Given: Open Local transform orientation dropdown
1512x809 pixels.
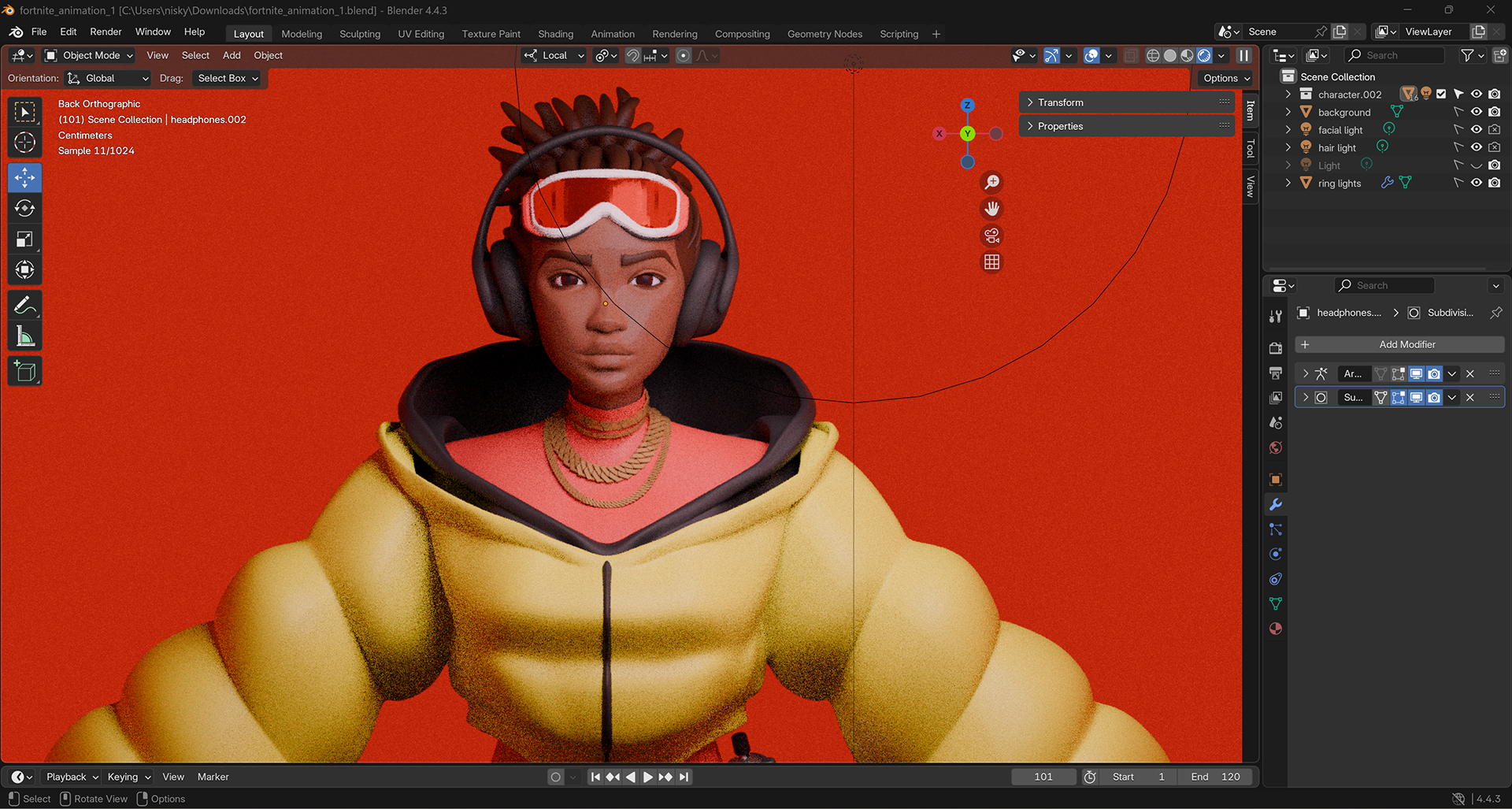Looking at the screenshot, I should (554, 55).
